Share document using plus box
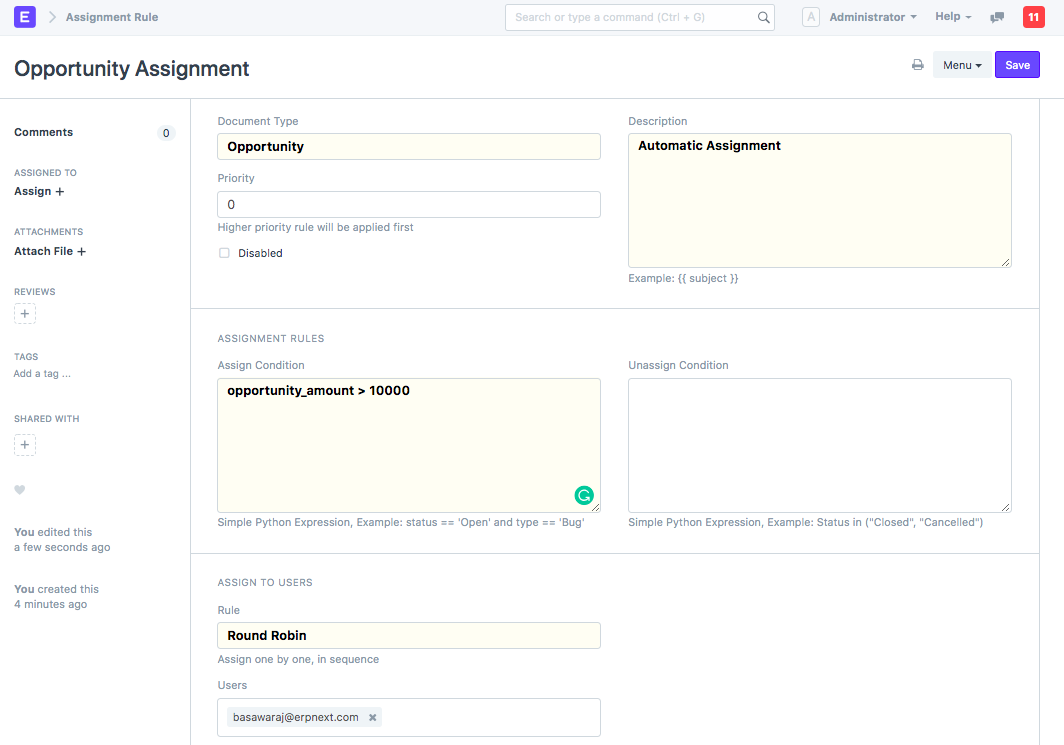The height and width of the screenshot is (745, 1064). coord(25,445)
